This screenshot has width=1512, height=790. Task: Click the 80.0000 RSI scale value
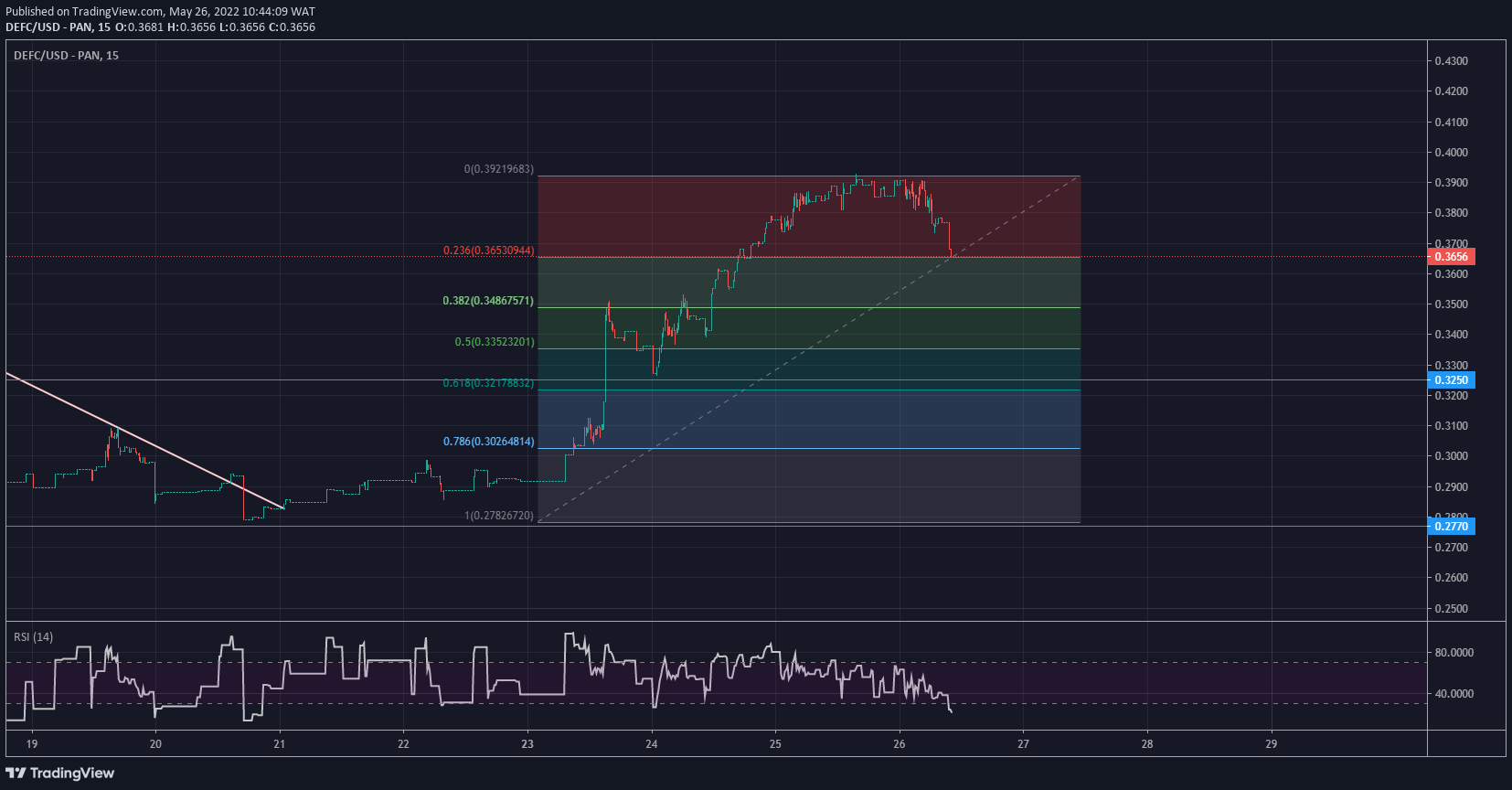coord(1454,653)
